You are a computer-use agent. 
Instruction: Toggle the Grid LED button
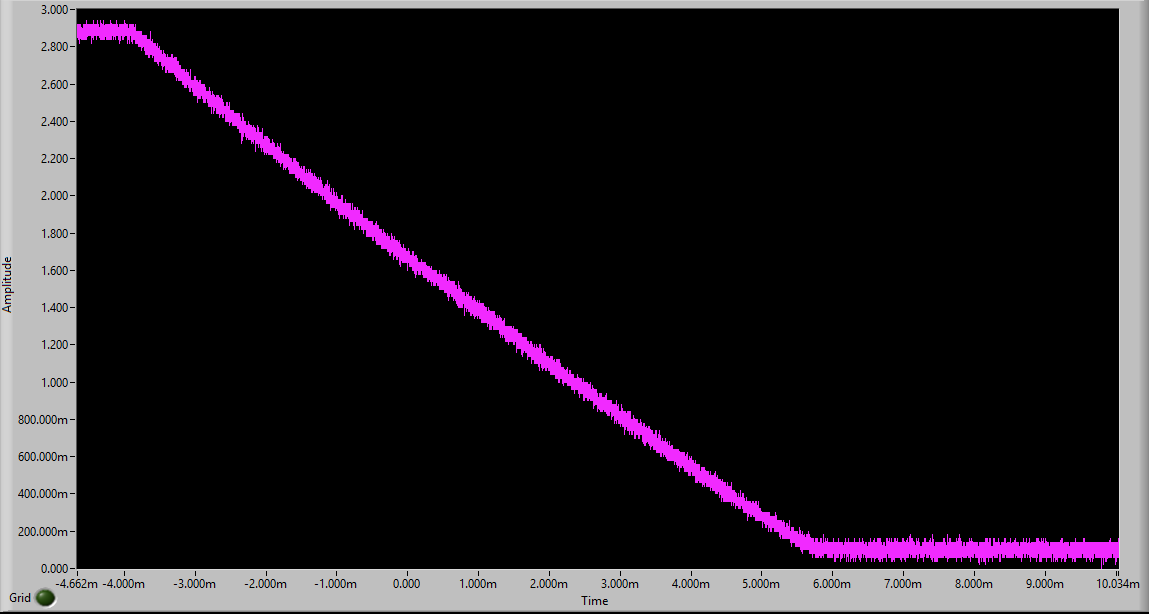[x=45, y=598]
